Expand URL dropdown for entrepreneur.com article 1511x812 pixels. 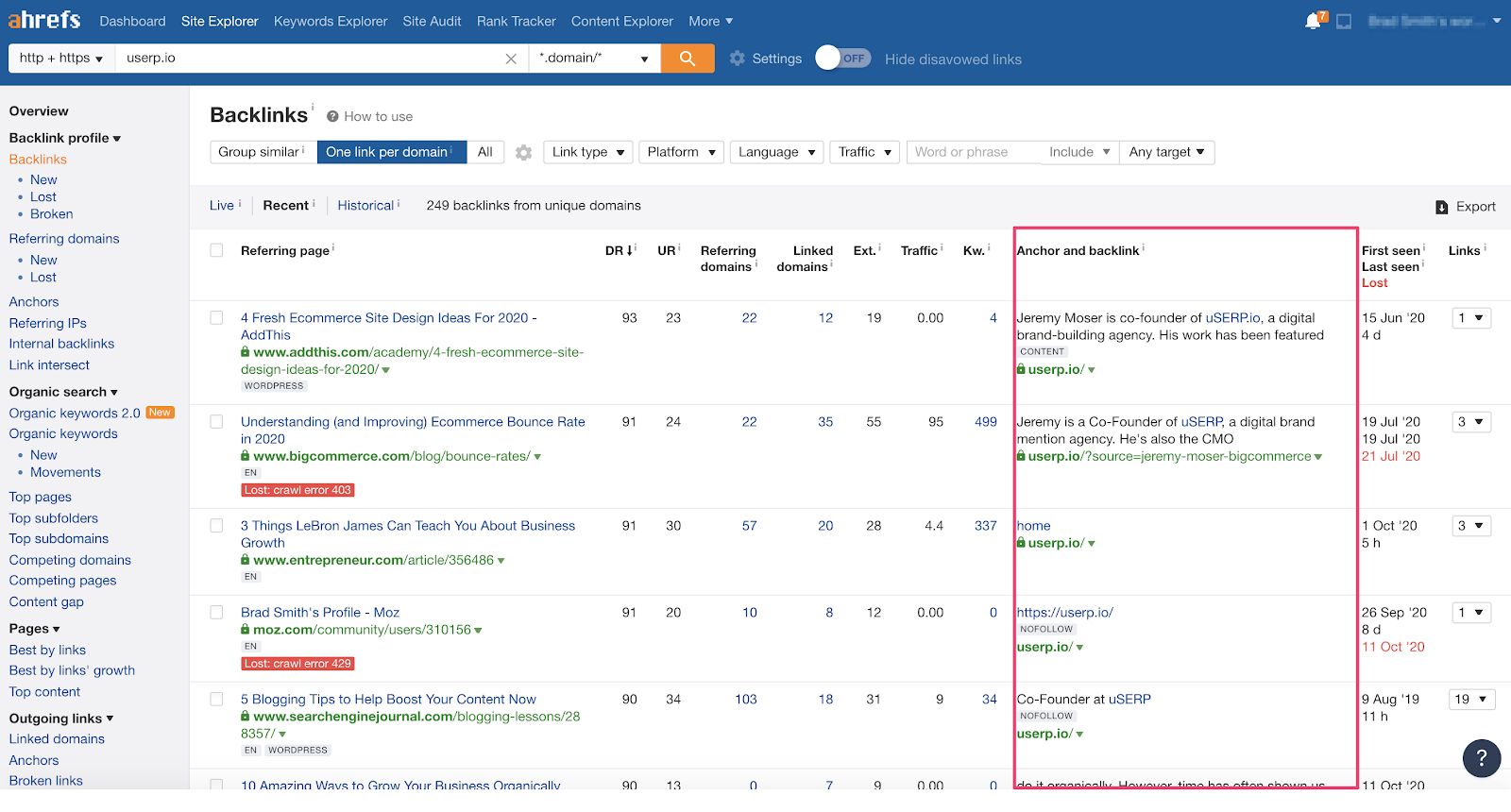501,561
